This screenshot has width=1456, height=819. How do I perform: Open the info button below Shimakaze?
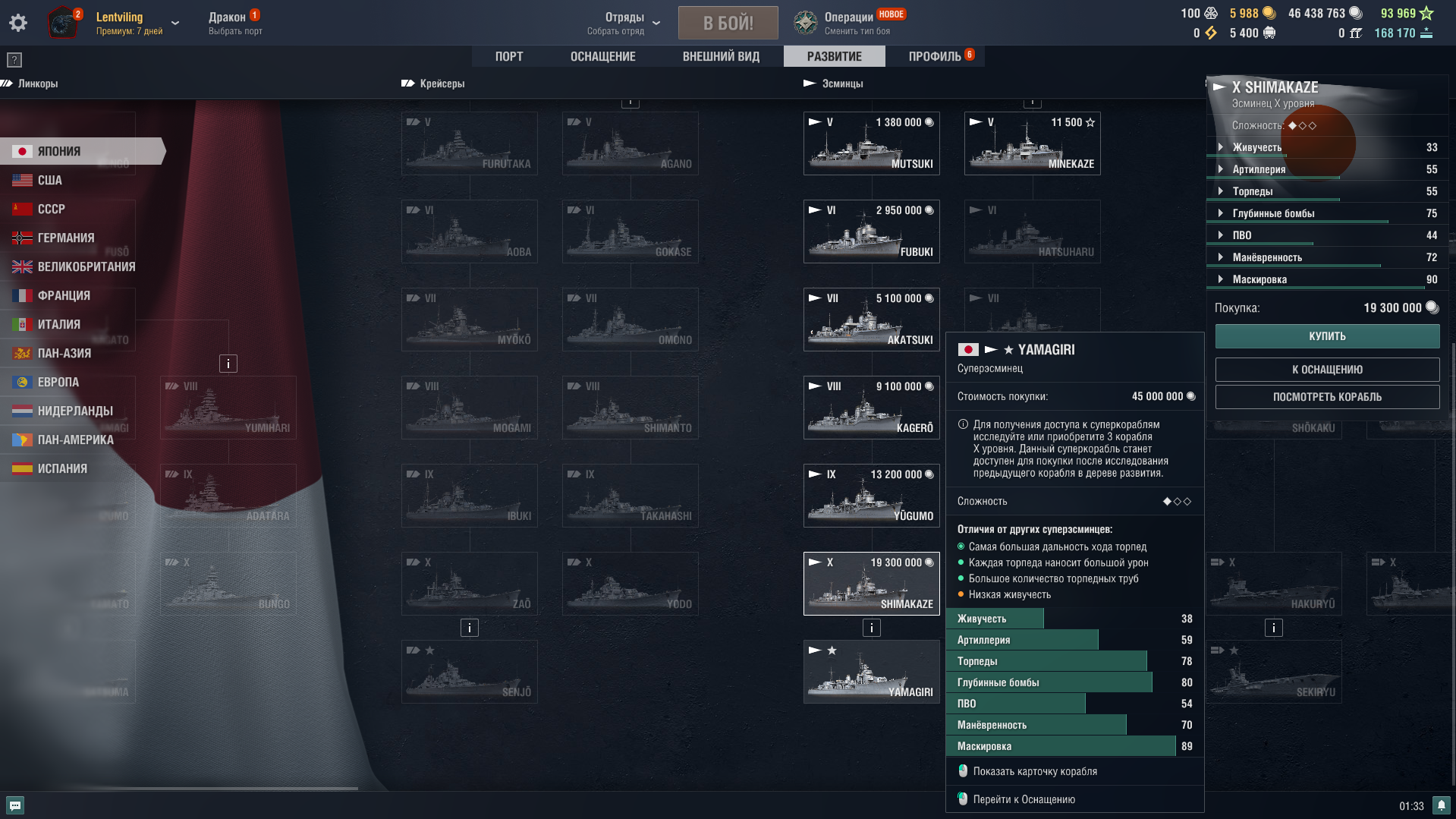[872, 628]
